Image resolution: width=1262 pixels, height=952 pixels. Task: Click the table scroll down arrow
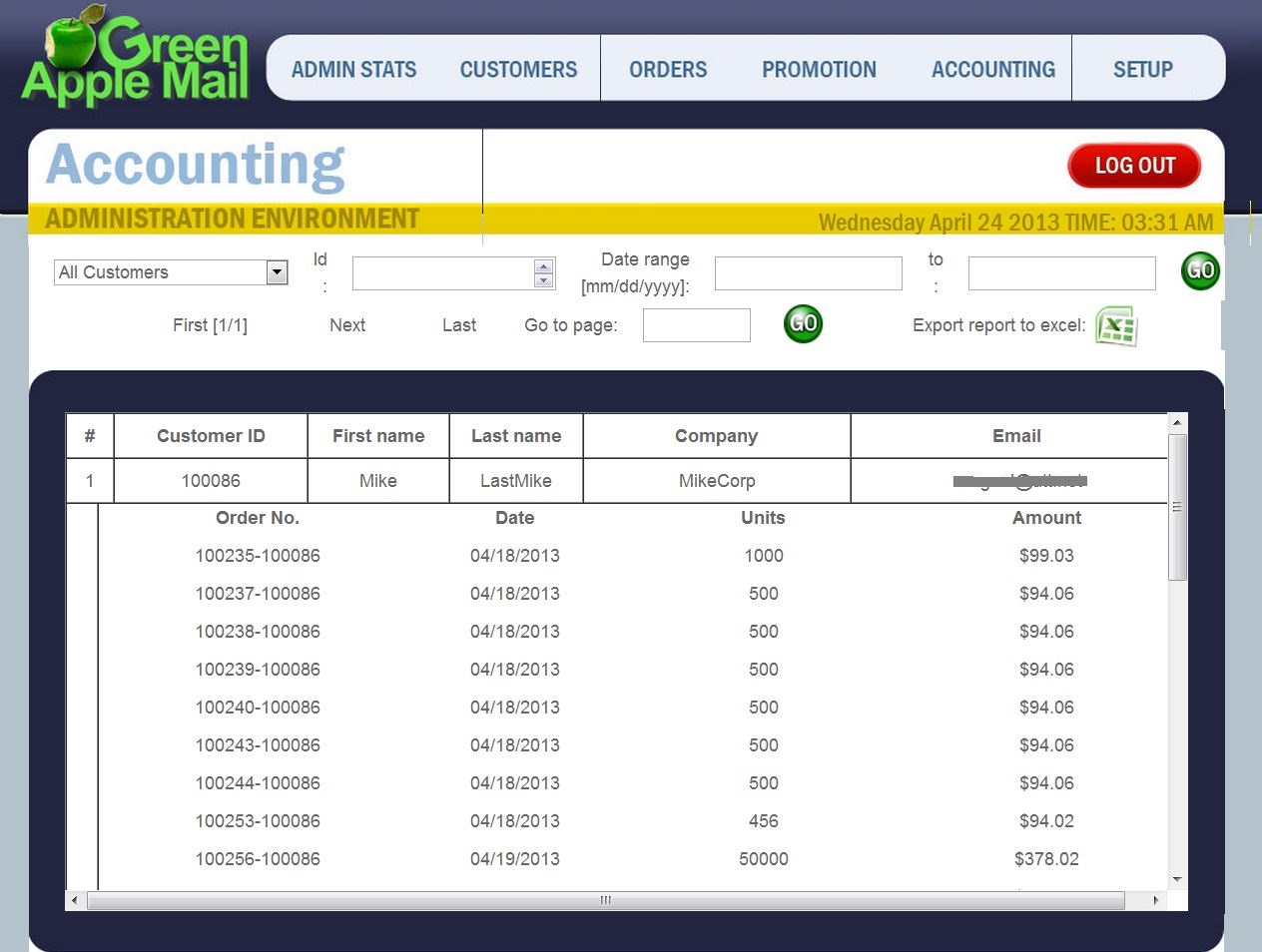(x=1177, y=879)
